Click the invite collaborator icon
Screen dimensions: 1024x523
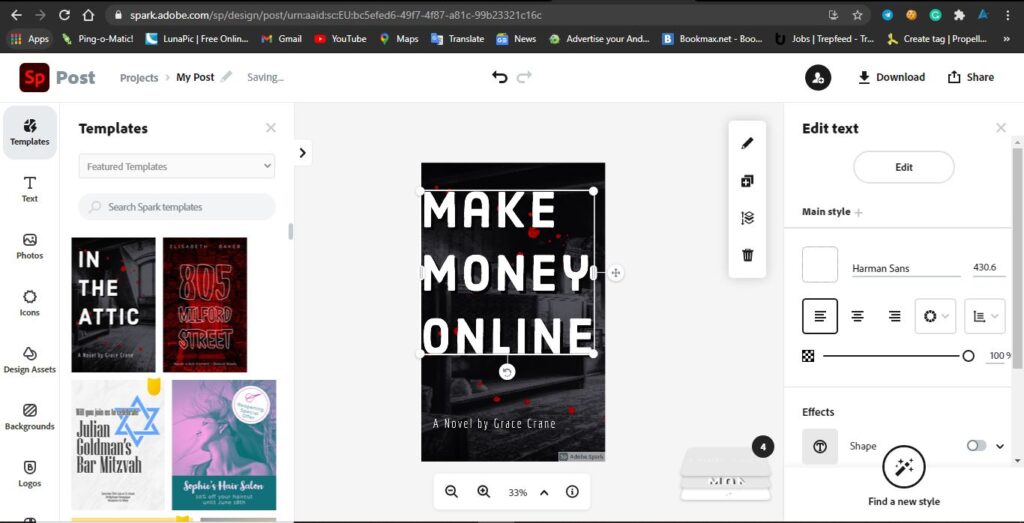tap(818, 78)
